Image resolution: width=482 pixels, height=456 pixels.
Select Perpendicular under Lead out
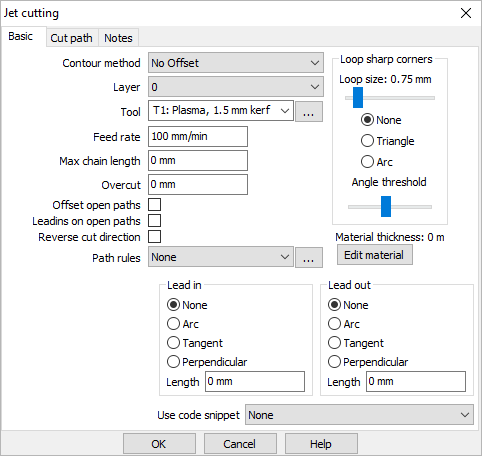368,362
